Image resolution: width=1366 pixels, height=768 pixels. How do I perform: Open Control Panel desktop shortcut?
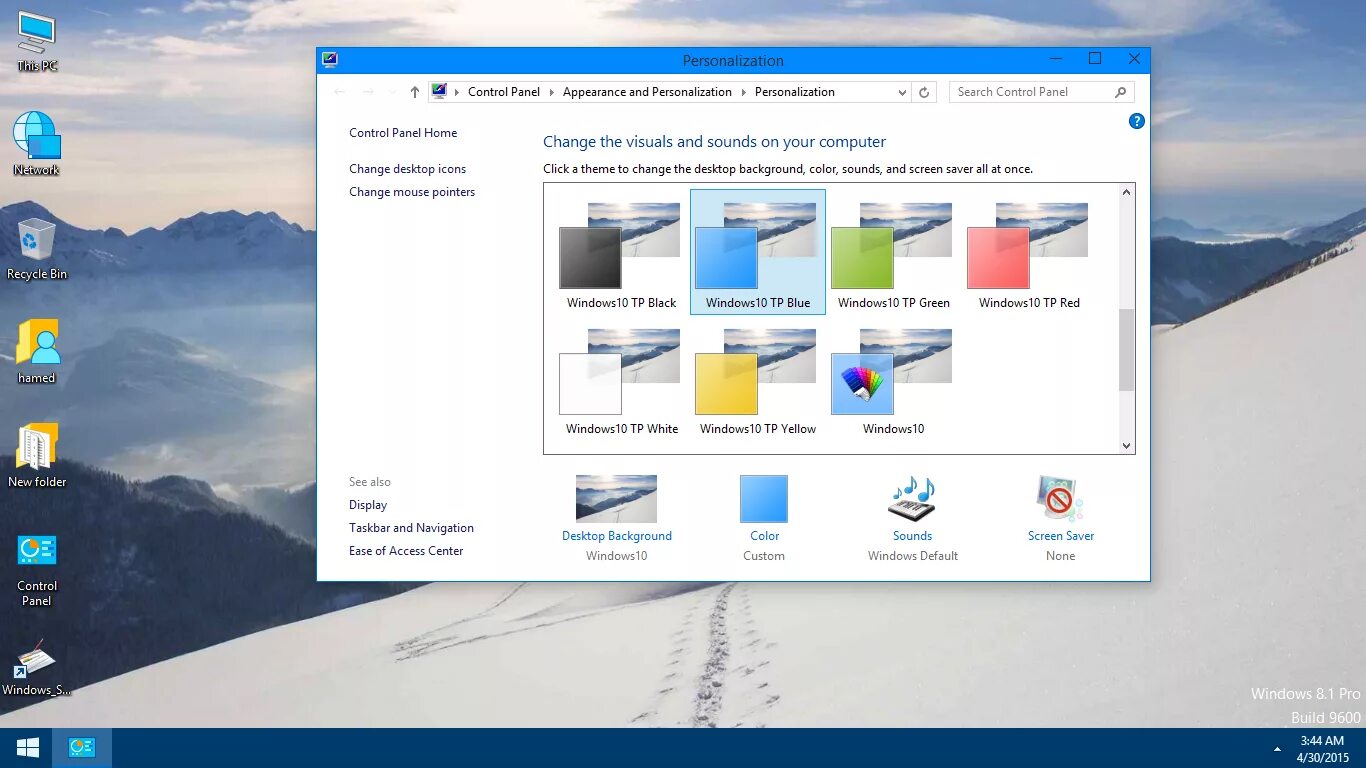pyautogui.click(x=37, y=570)
